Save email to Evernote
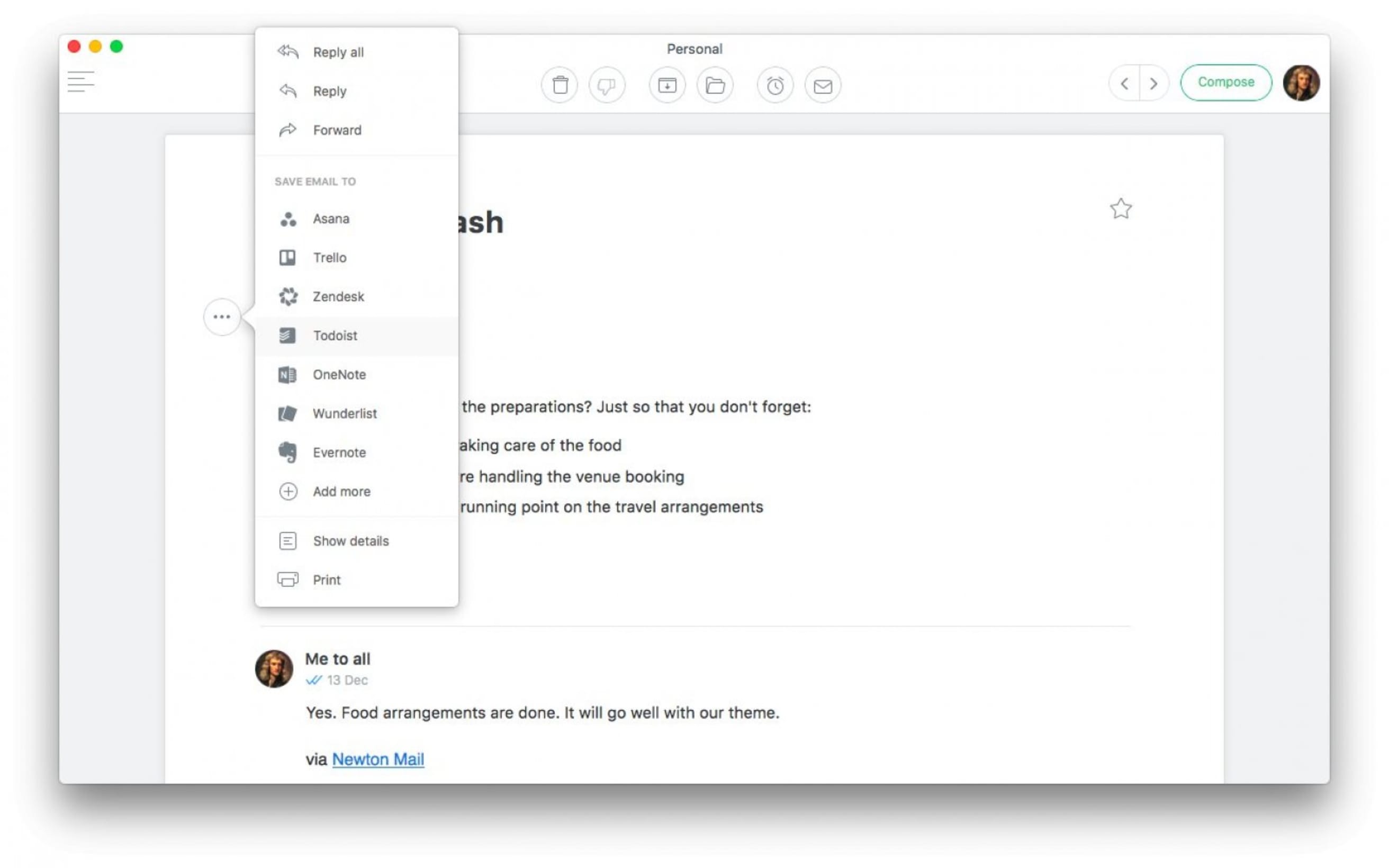 click(x=339, y=452)
